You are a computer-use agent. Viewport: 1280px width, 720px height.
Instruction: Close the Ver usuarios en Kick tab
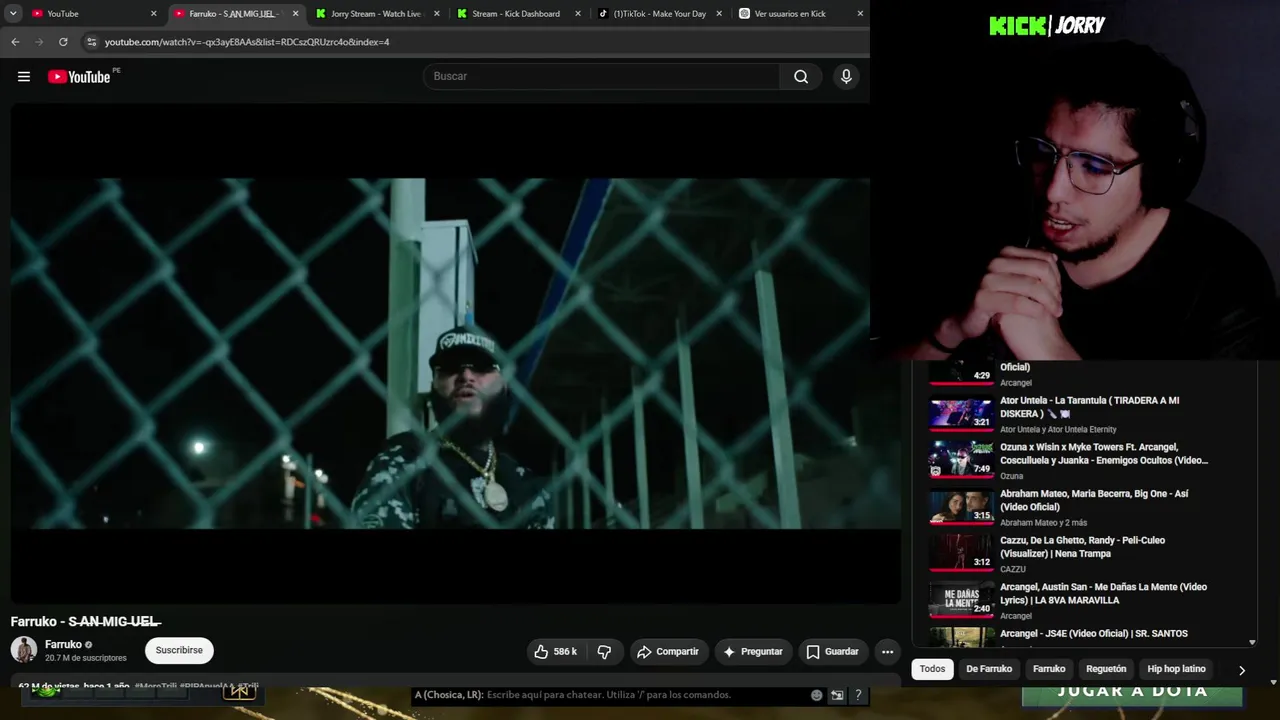coord(860,14)
